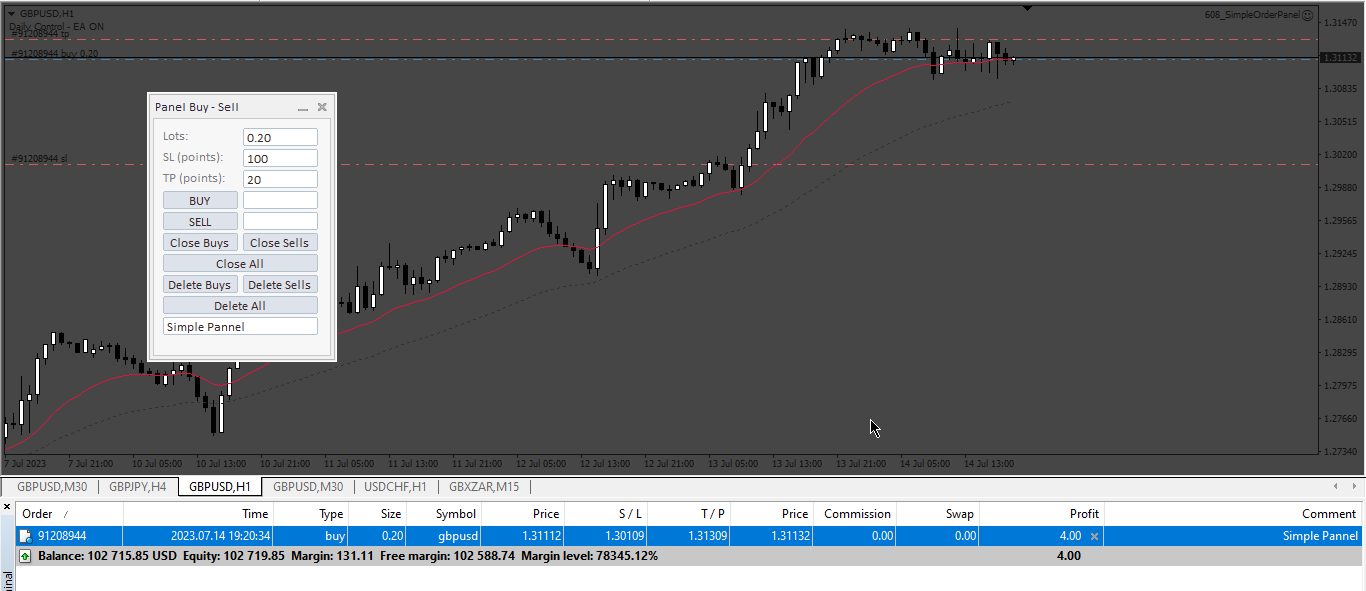Click the green arrow icon on the Balance row

tap(25, 556)
